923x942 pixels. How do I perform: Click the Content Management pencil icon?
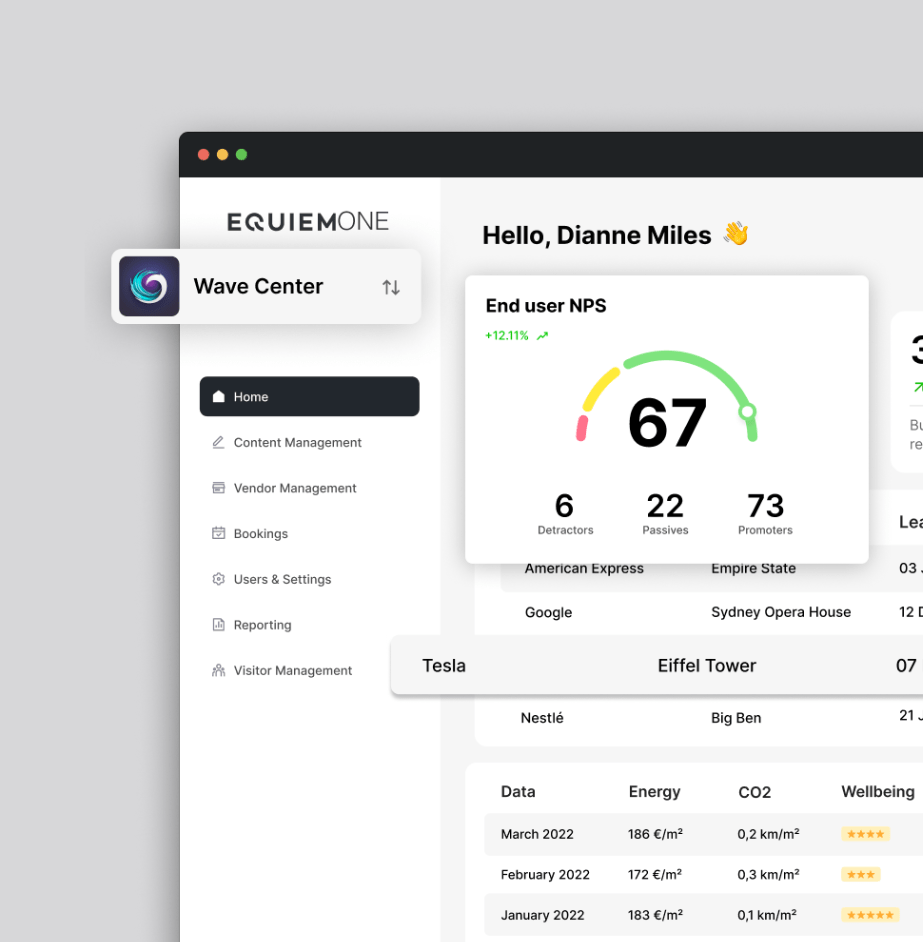tap(217, 442)
